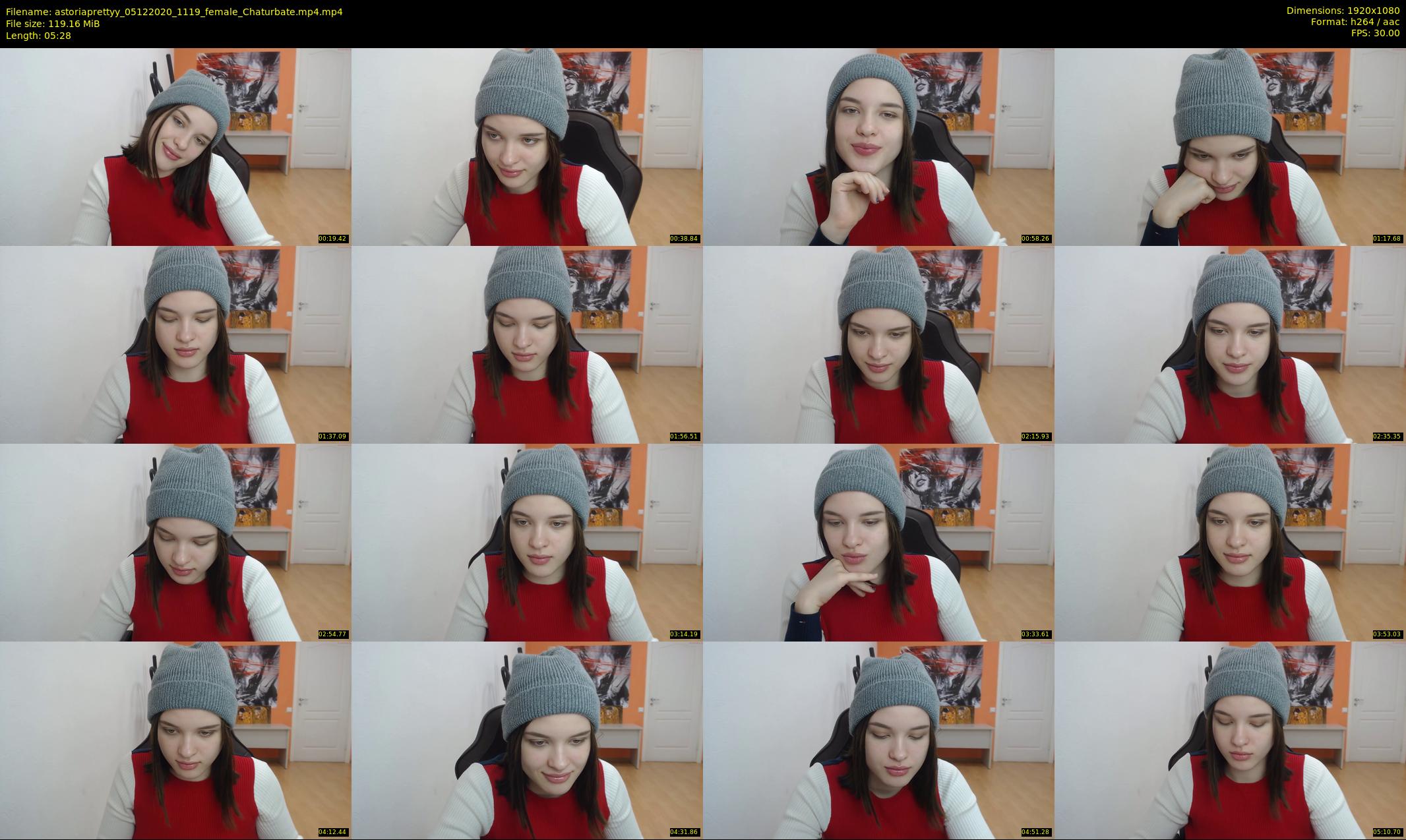This screenshot has width=1406, height=840.
Task: Click the 04:12.44 timestamp label
Action: 332,832
